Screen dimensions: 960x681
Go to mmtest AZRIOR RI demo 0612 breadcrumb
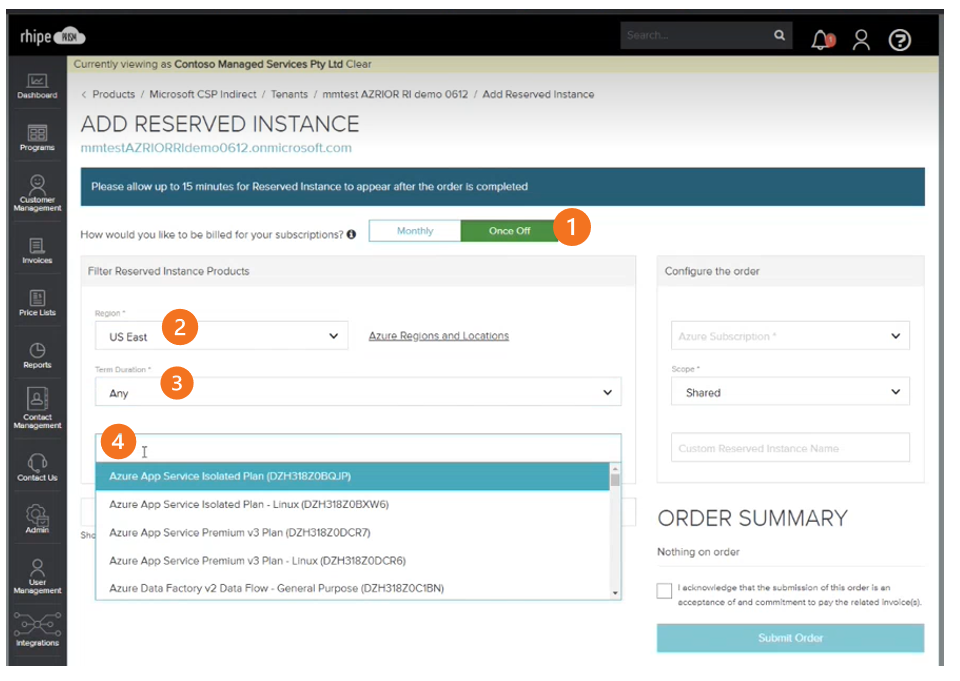coord(395,94)
